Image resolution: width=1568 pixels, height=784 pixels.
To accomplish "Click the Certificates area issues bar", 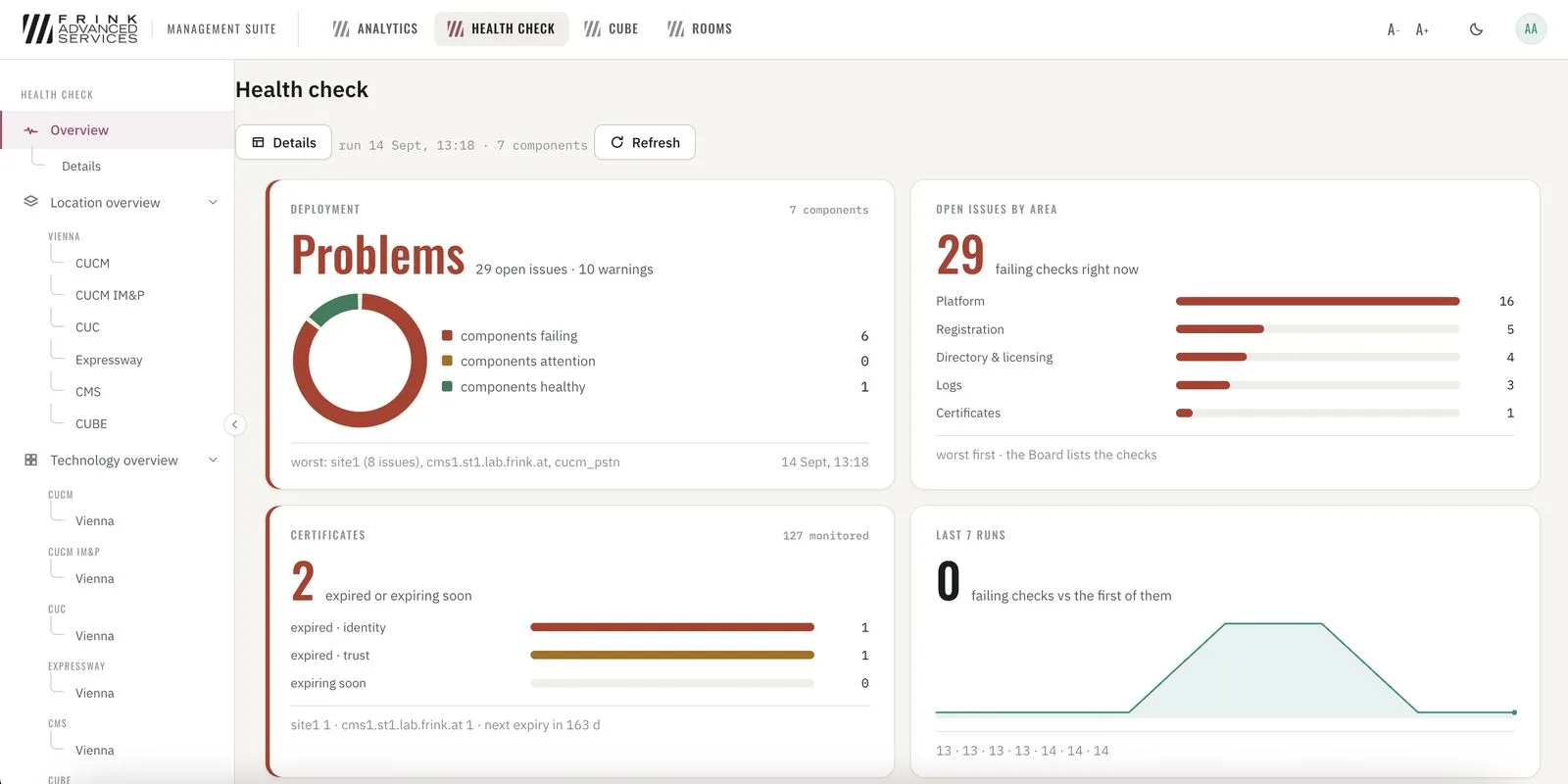I will point(1317,413).
